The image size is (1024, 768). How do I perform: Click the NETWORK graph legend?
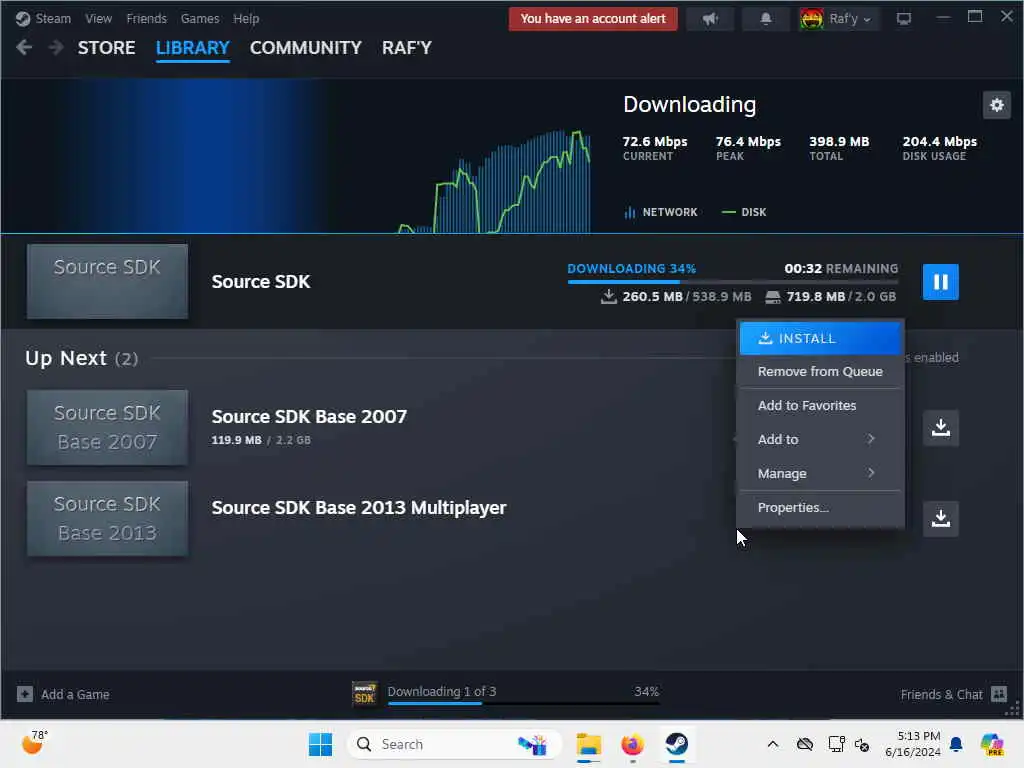(661, 212)
